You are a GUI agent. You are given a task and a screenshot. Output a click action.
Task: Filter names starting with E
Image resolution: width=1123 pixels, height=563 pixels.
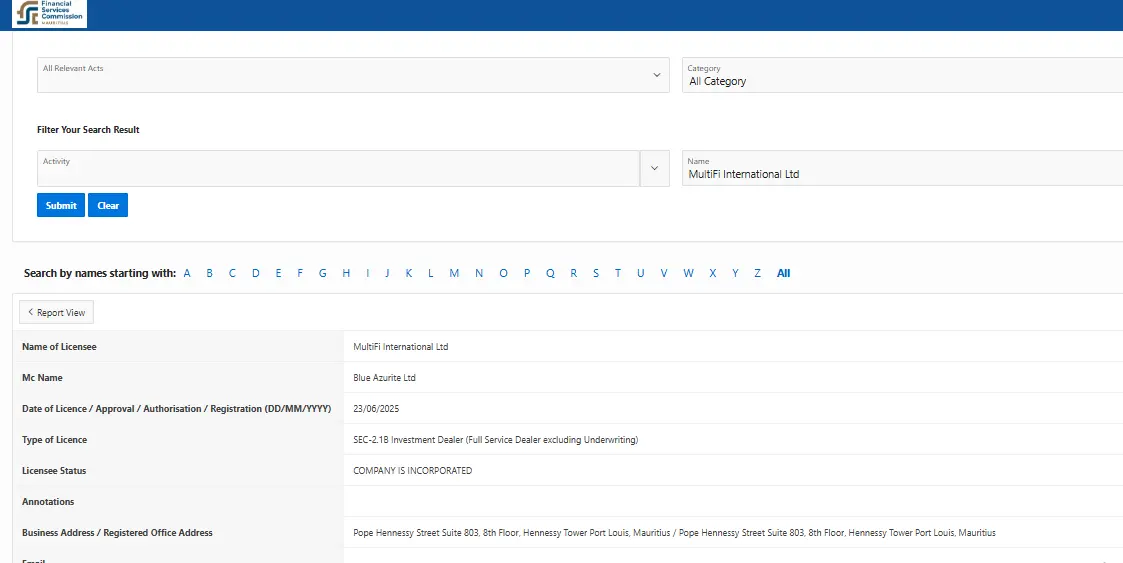coord(279,273)
